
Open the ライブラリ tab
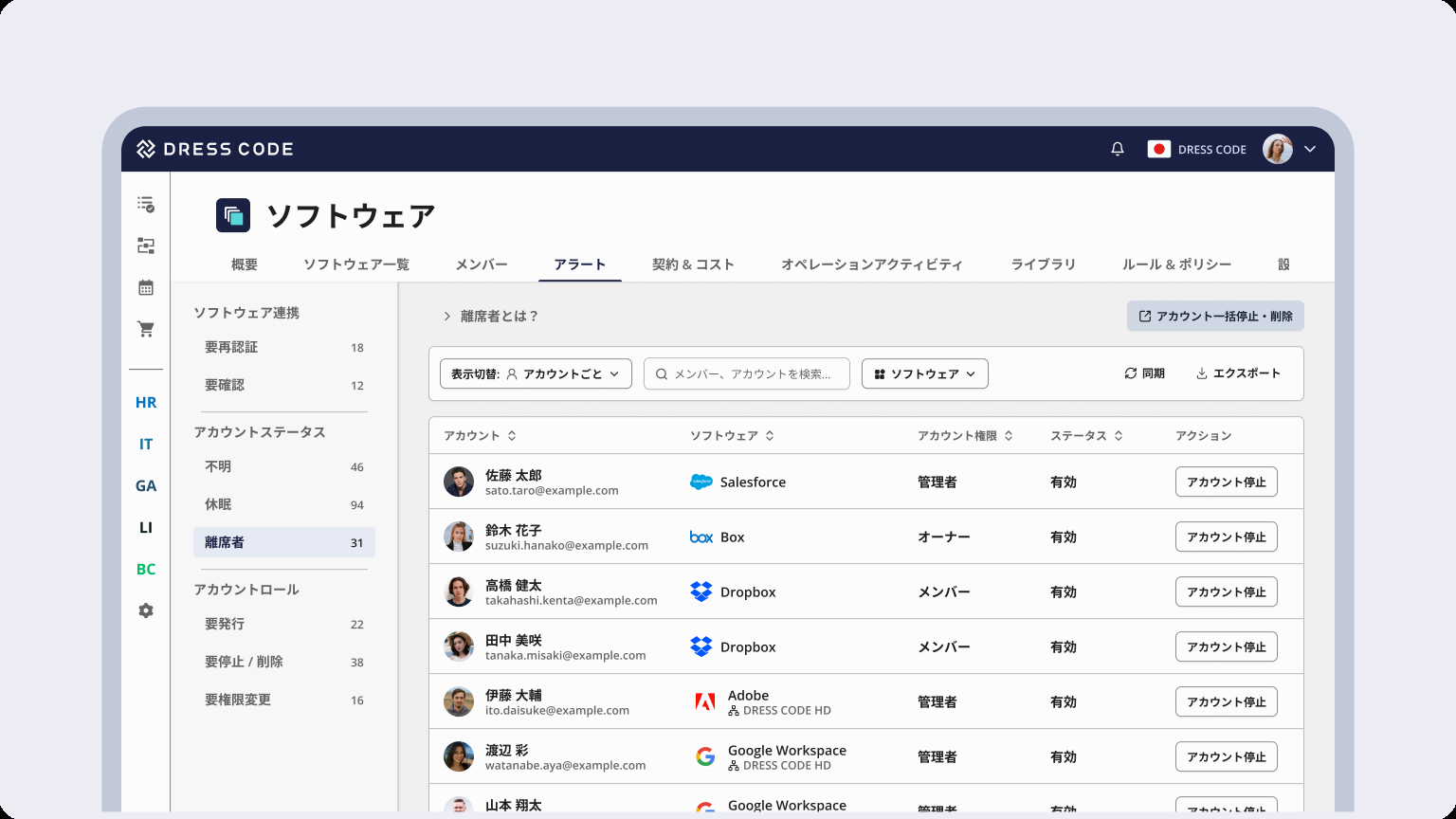[1044, 264]
